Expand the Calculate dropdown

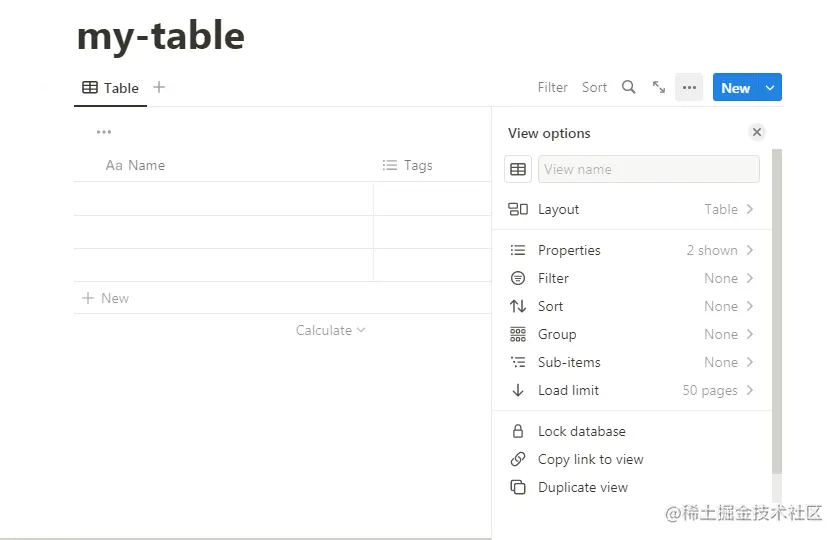click(330, 330)
